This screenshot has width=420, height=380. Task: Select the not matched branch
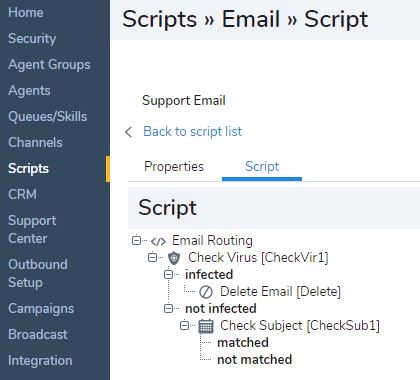pyautogui.click(x=254, y=359)
